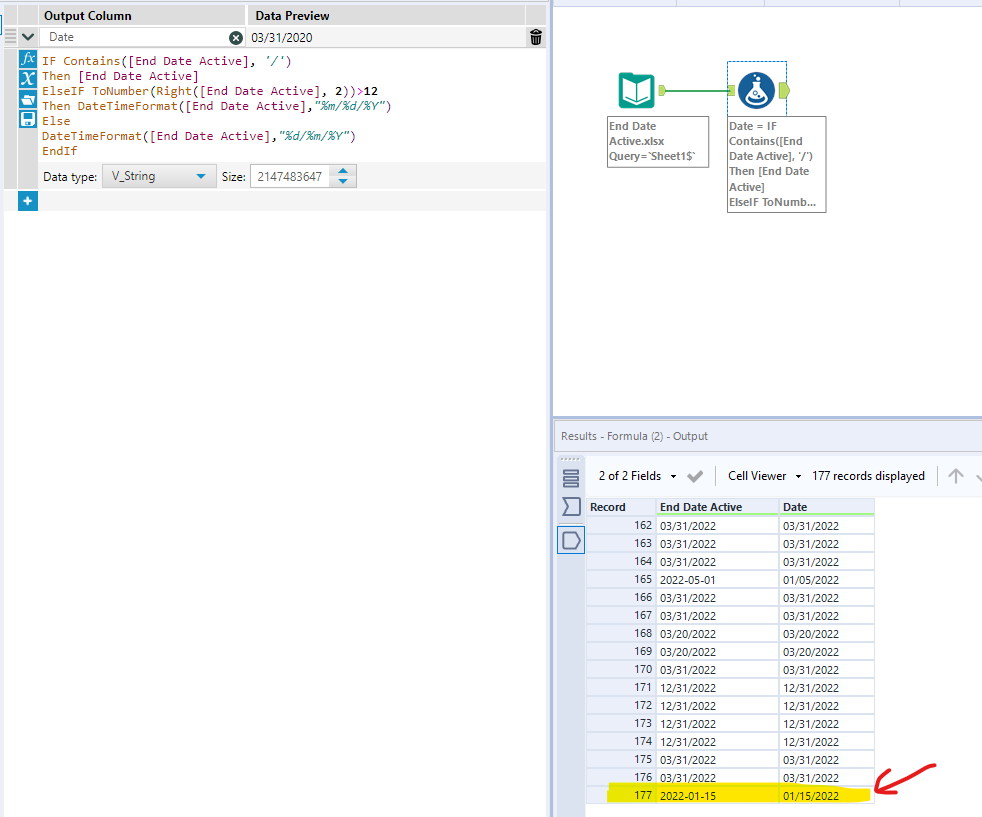Open the Cell Viewer dropdown
Image resolution: width=982 pixels, height=817 pixels.
tap(764, 476)
